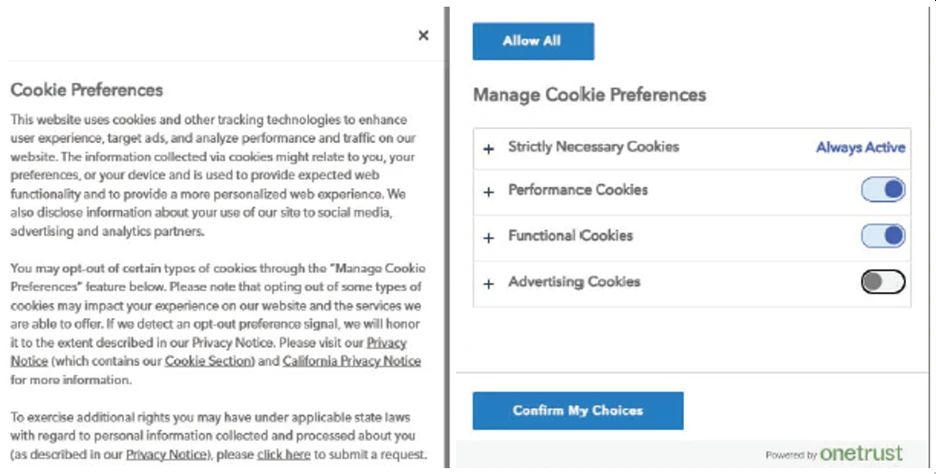
Task: Click the OneTrust logo
Action: [x=860, y=454]
